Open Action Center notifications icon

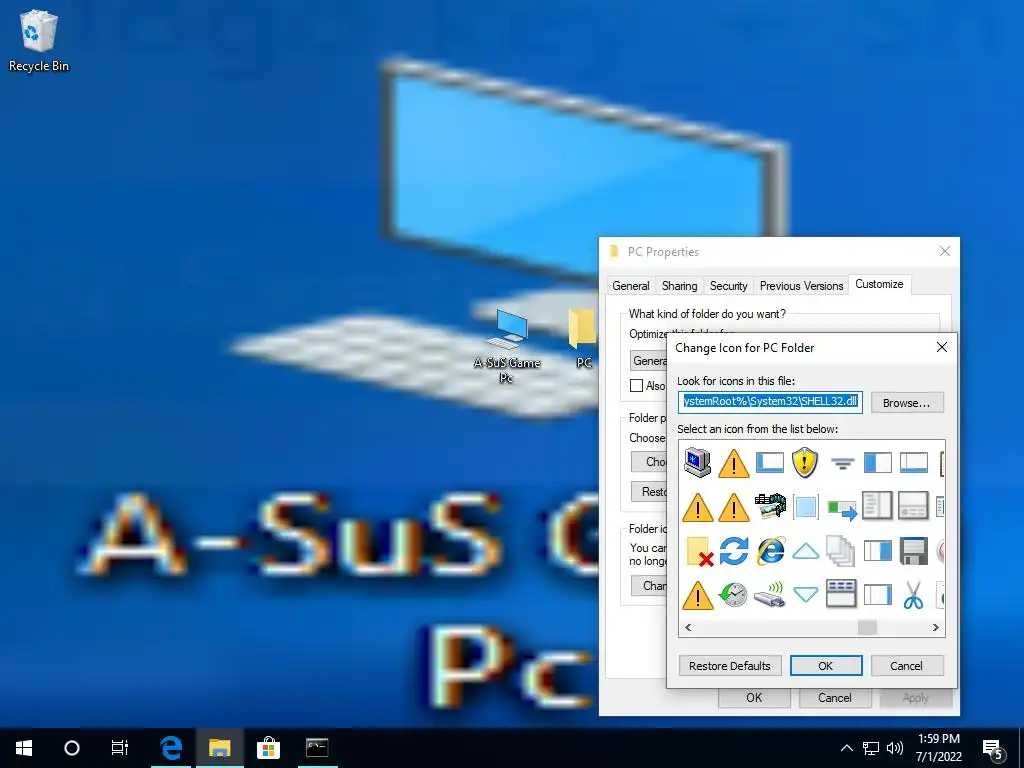point(993,750)
